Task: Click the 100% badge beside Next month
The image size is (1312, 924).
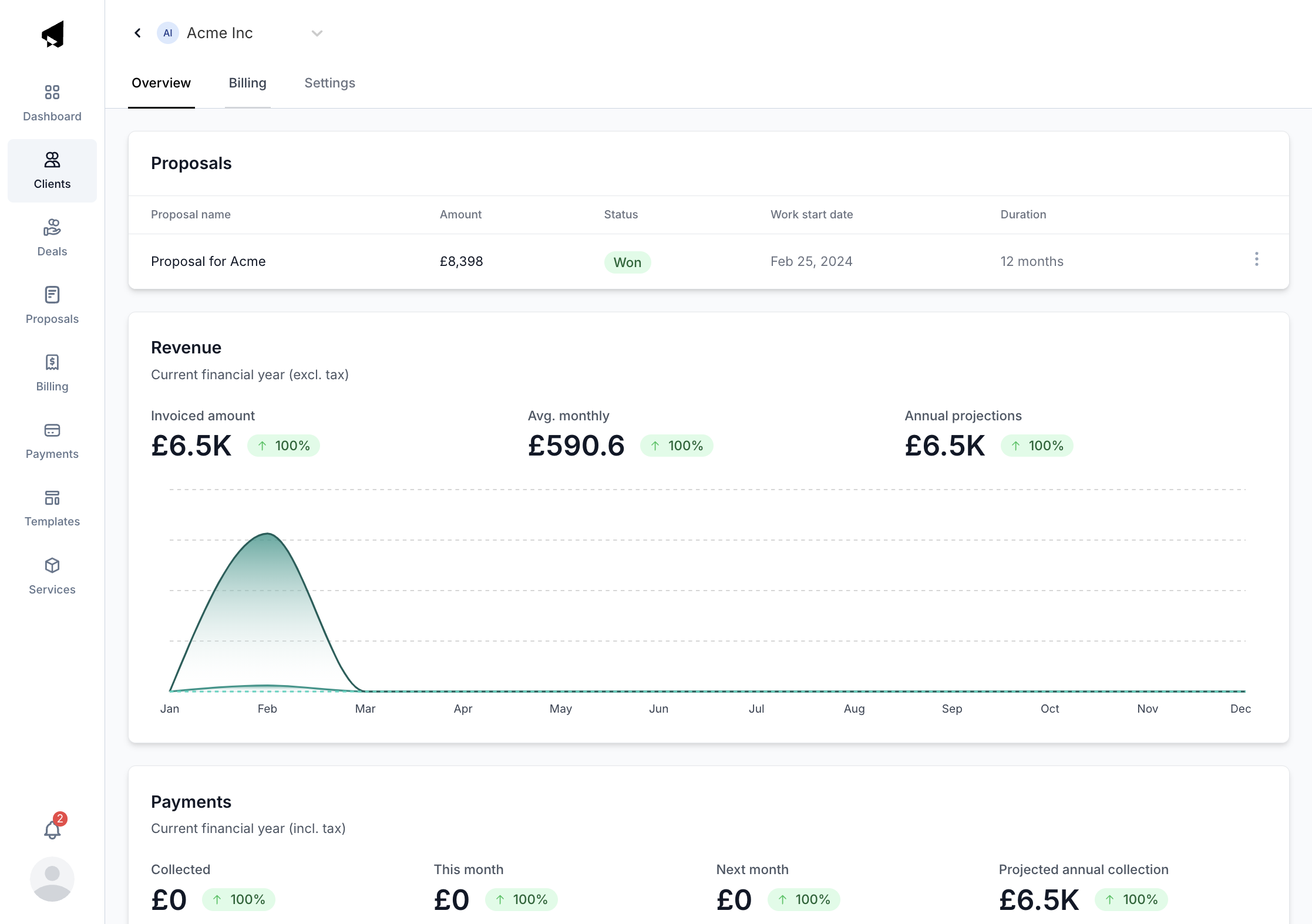Action: [803, 899]
